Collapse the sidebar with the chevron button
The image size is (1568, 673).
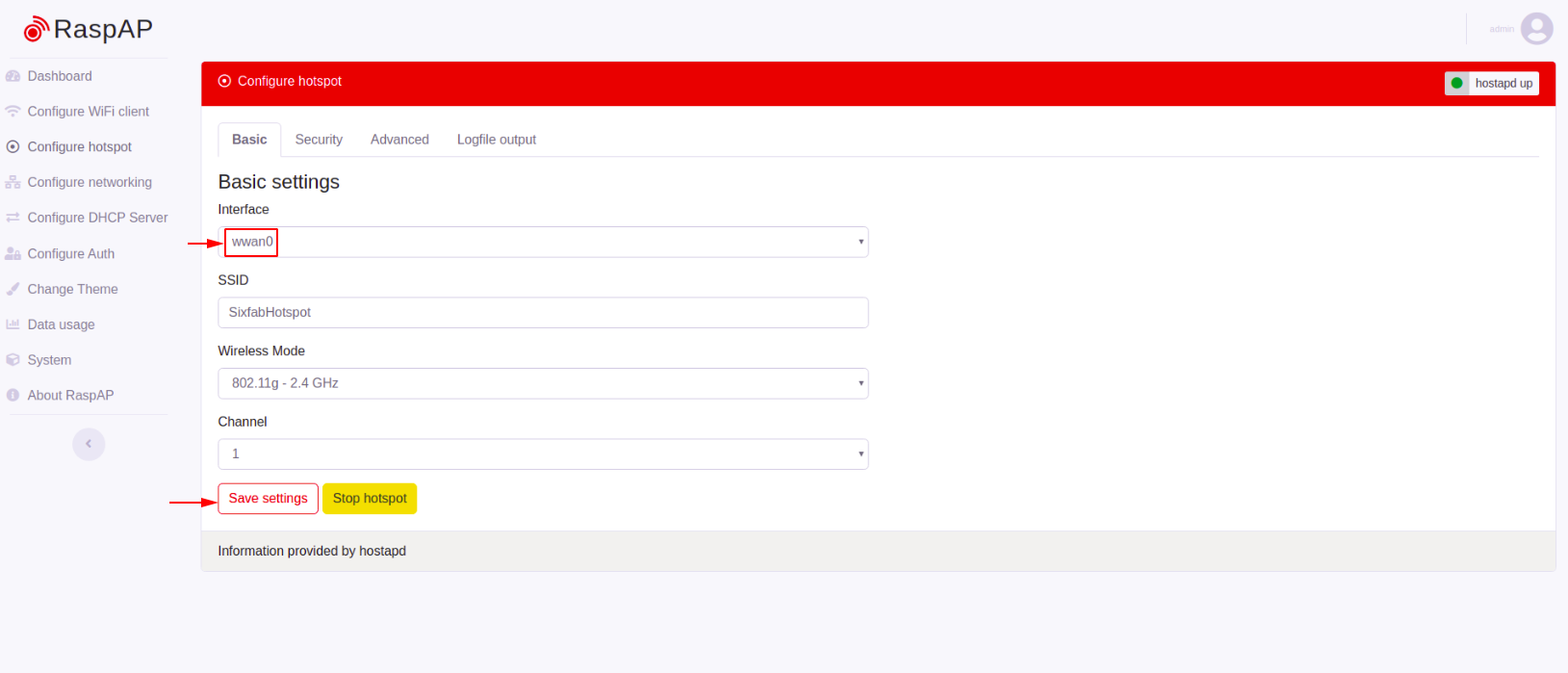tap(89, 444)
